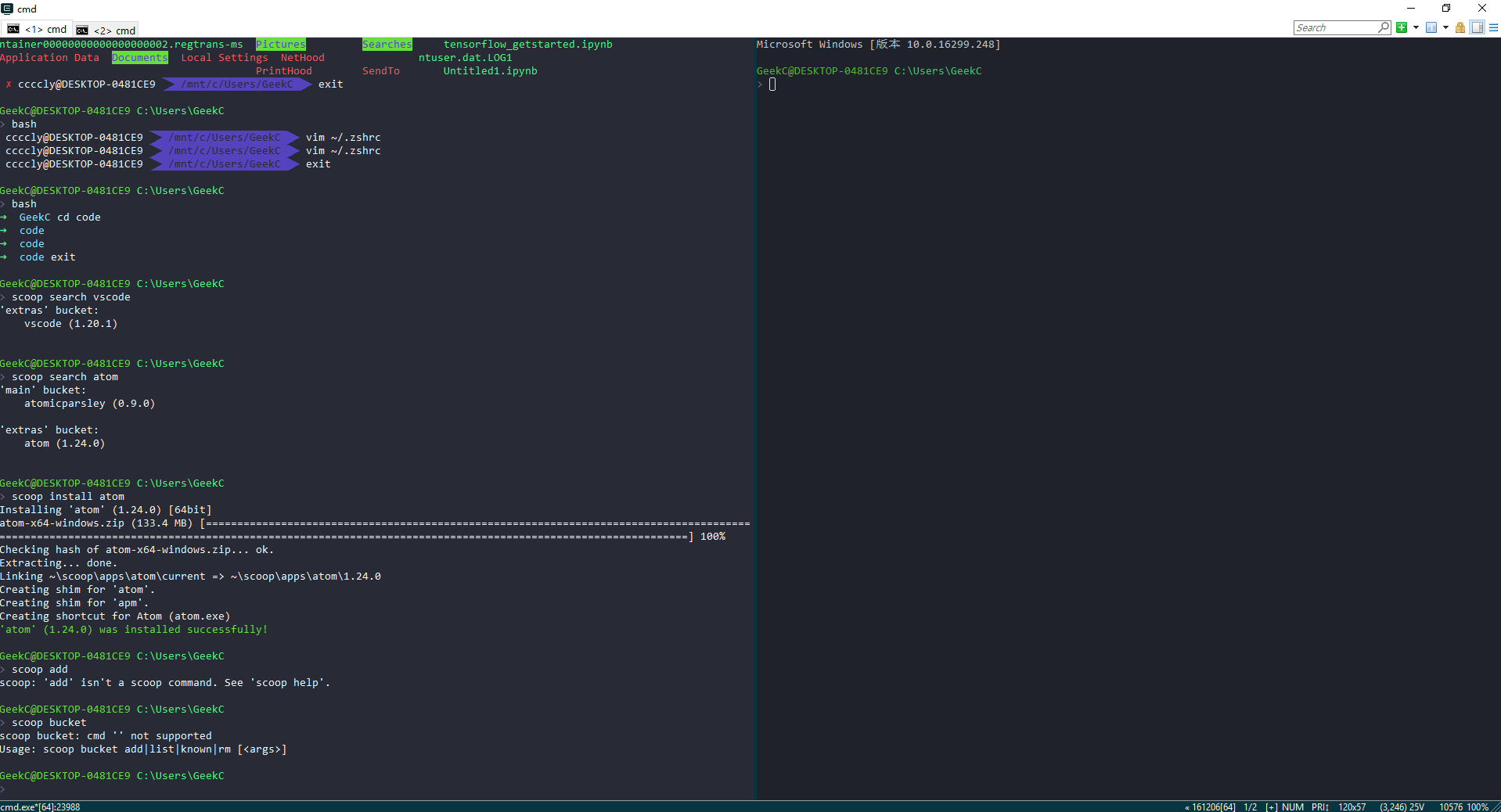Toggle the scrollbar/alternative buffer view icon
The width and height of the screenshot is (1501, 812).
(x=1477, y=27)
